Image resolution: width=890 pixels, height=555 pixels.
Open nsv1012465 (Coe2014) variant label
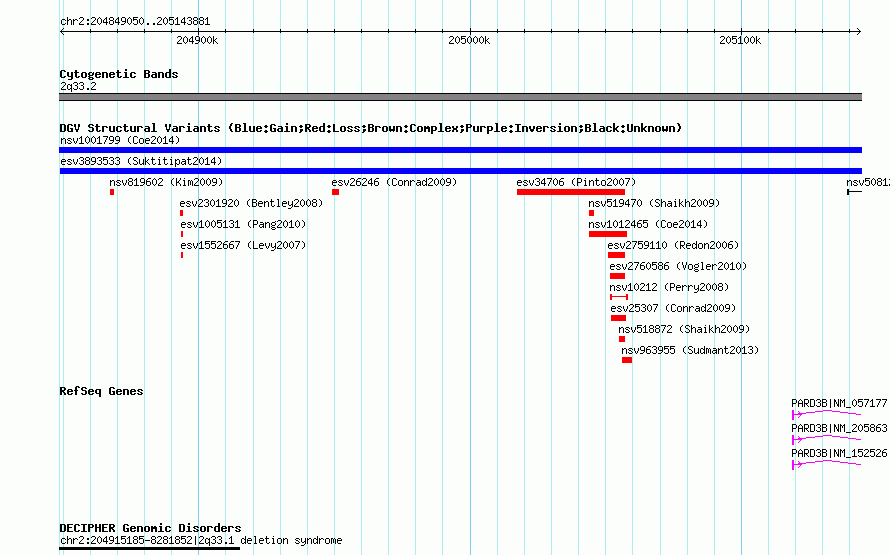[x=648, y=224]
